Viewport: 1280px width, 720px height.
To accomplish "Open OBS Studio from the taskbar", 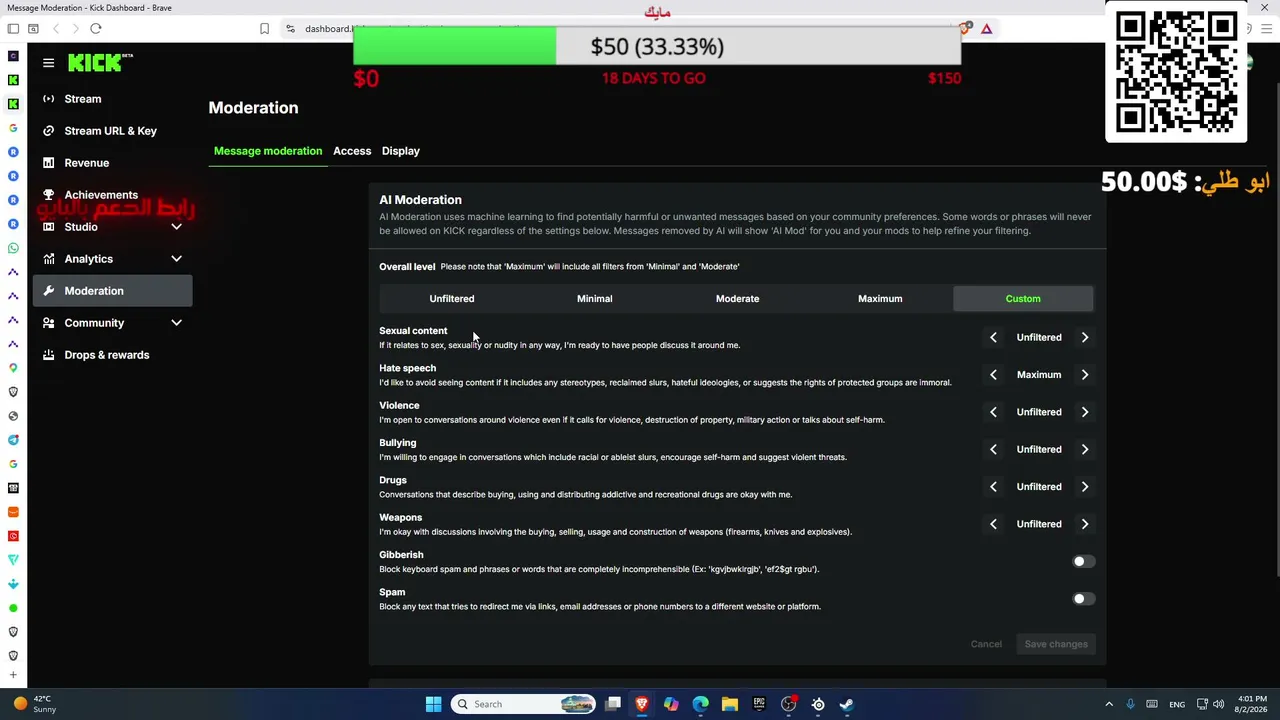I will click(789, 704).
